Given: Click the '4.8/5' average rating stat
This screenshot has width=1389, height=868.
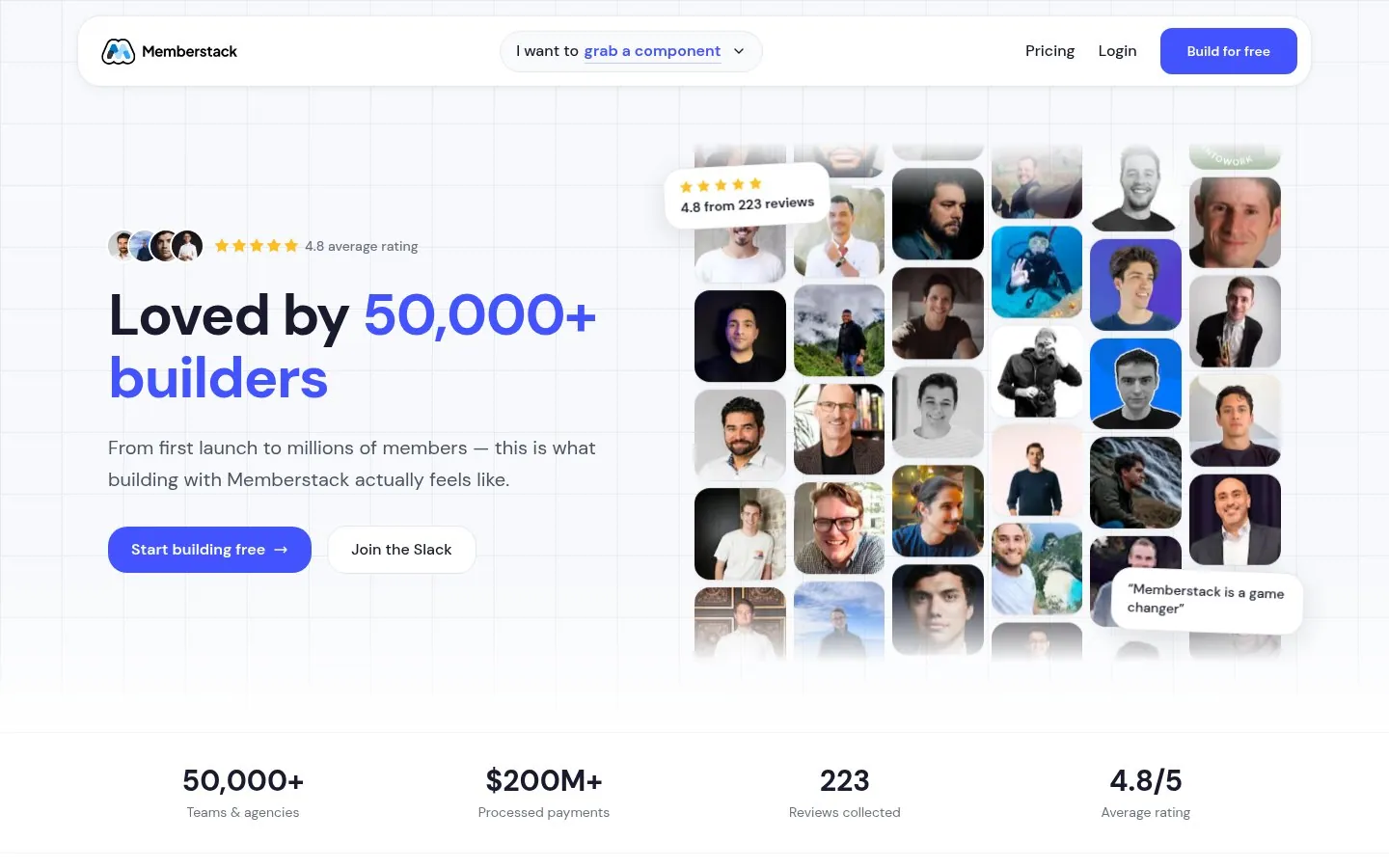Looking at the screenshot, I should (1146, 780).
